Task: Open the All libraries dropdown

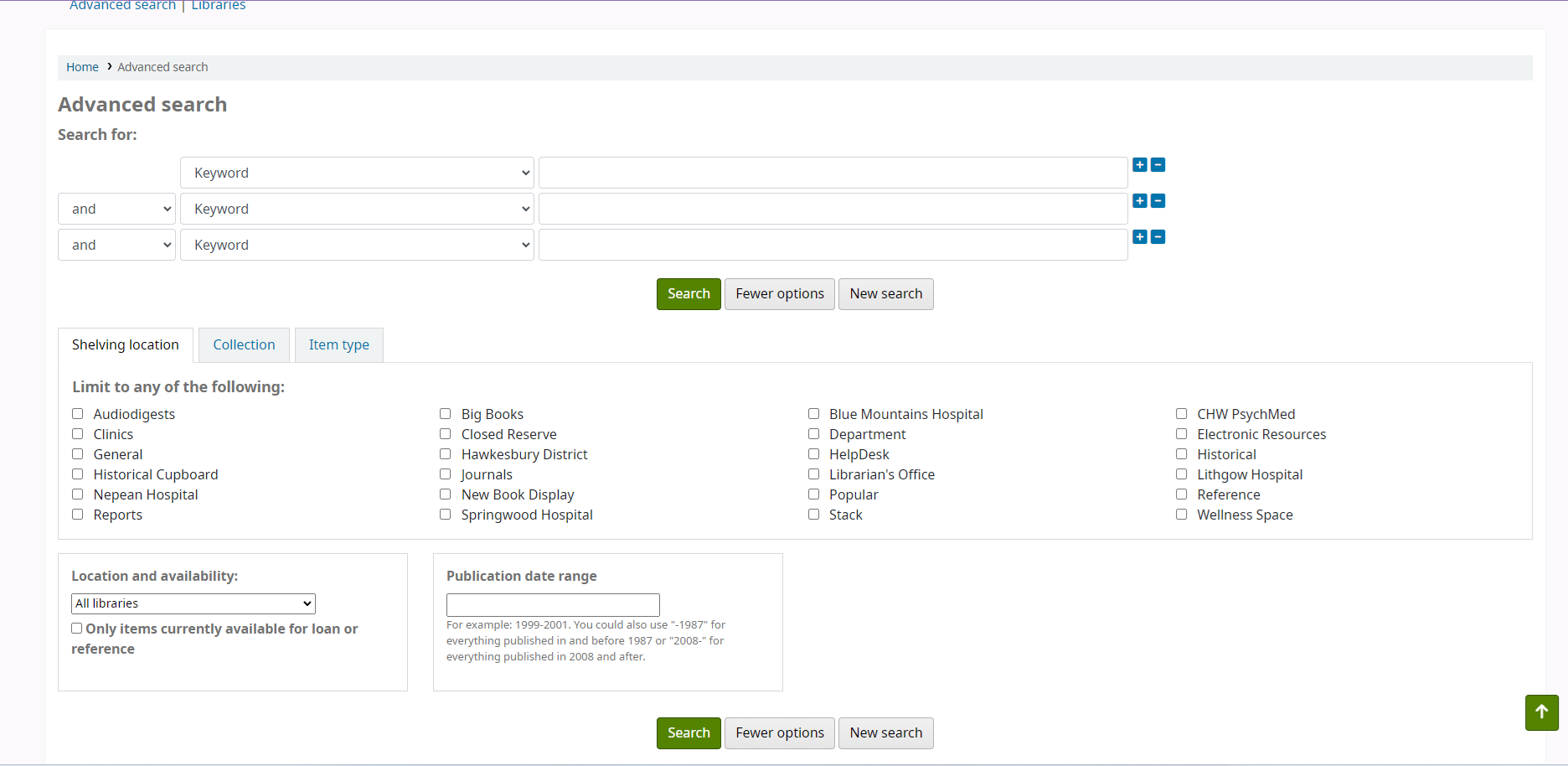Action: click(x=193, y=603)
